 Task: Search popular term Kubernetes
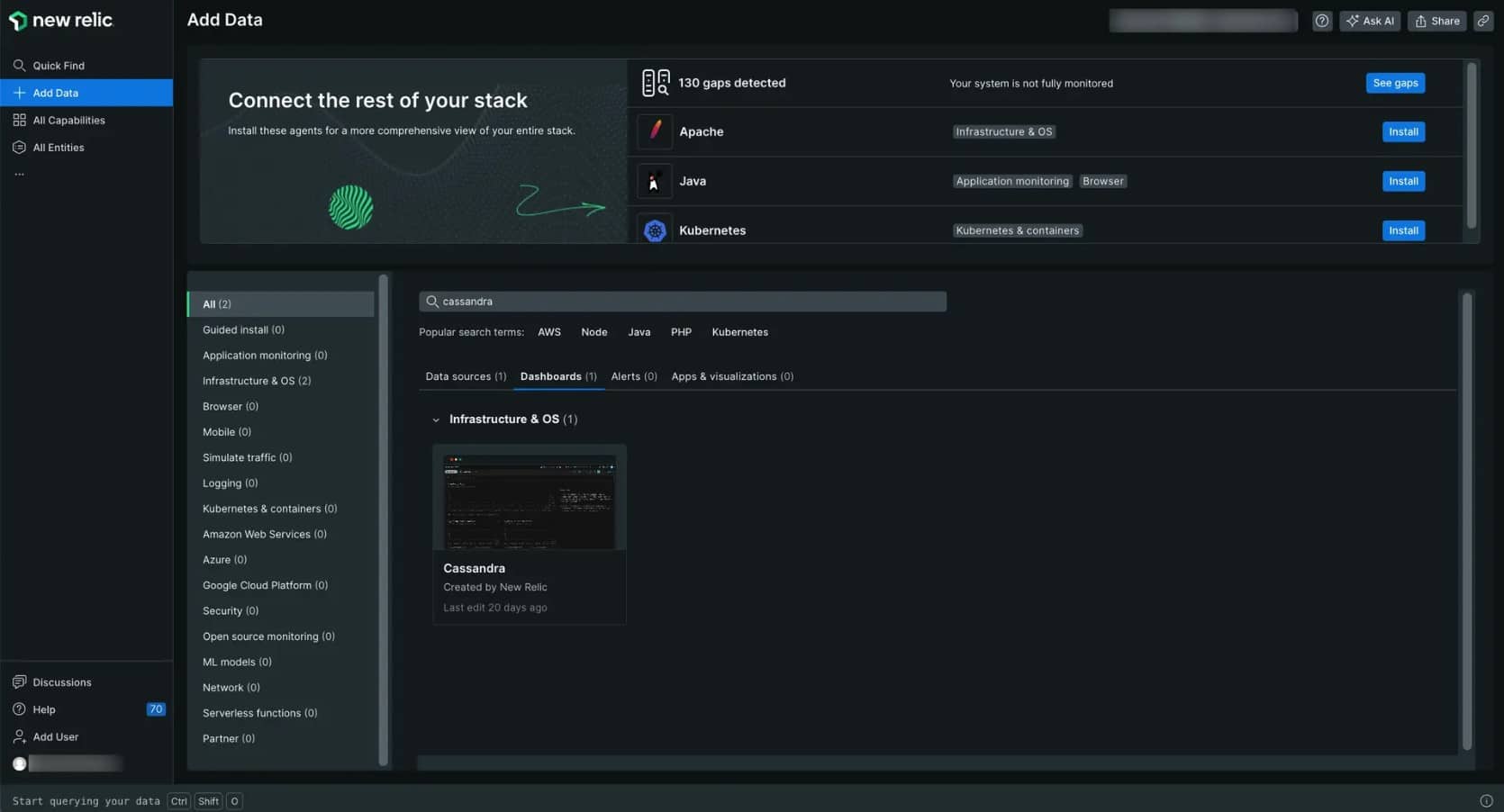tap(740, 332)
